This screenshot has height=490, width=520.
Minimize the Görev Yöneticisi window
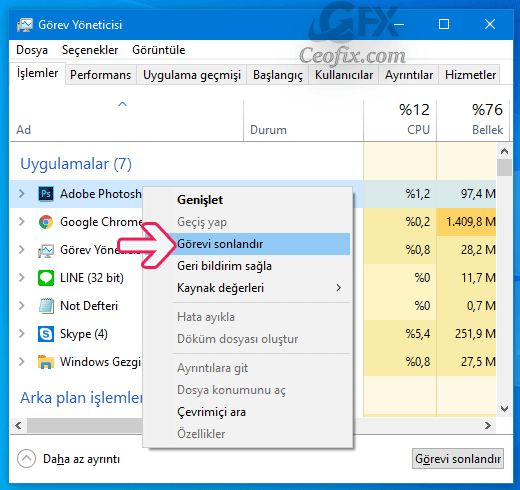399,25
